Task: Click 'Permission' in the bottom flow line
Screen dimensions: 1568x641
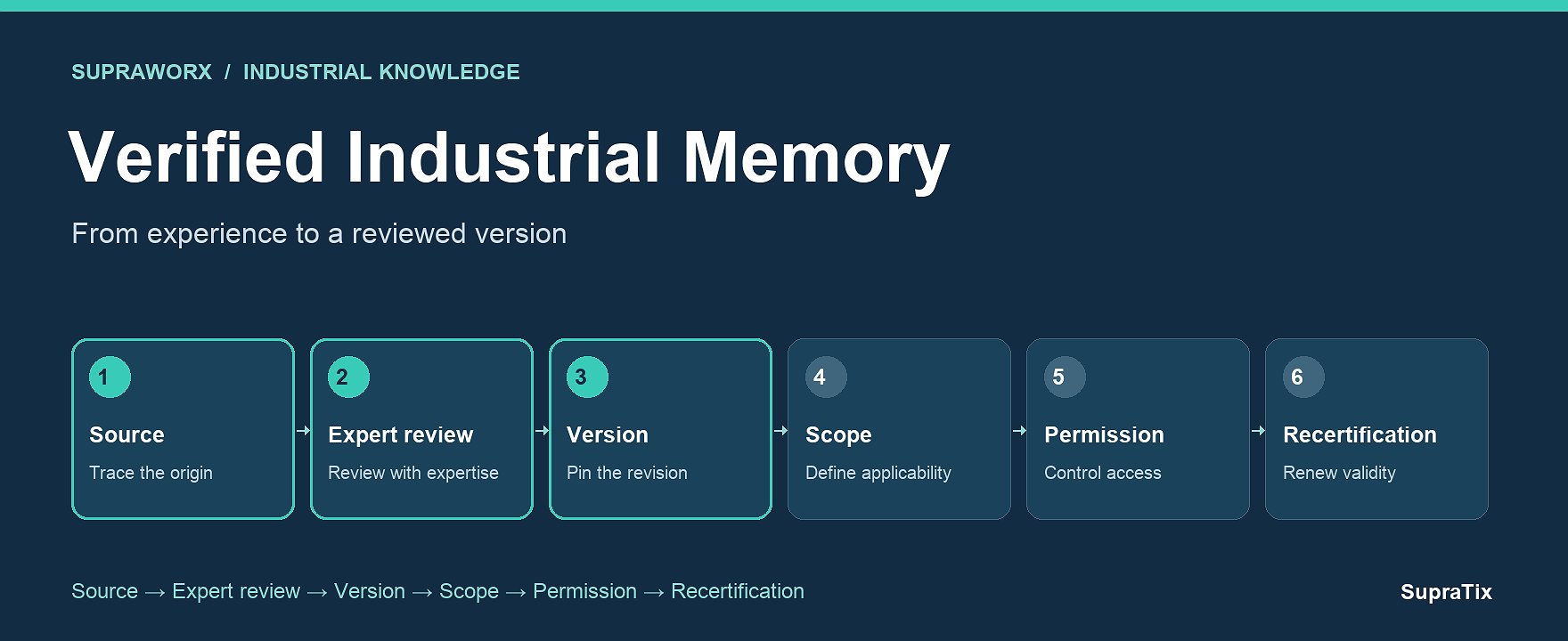Action: 584,591
